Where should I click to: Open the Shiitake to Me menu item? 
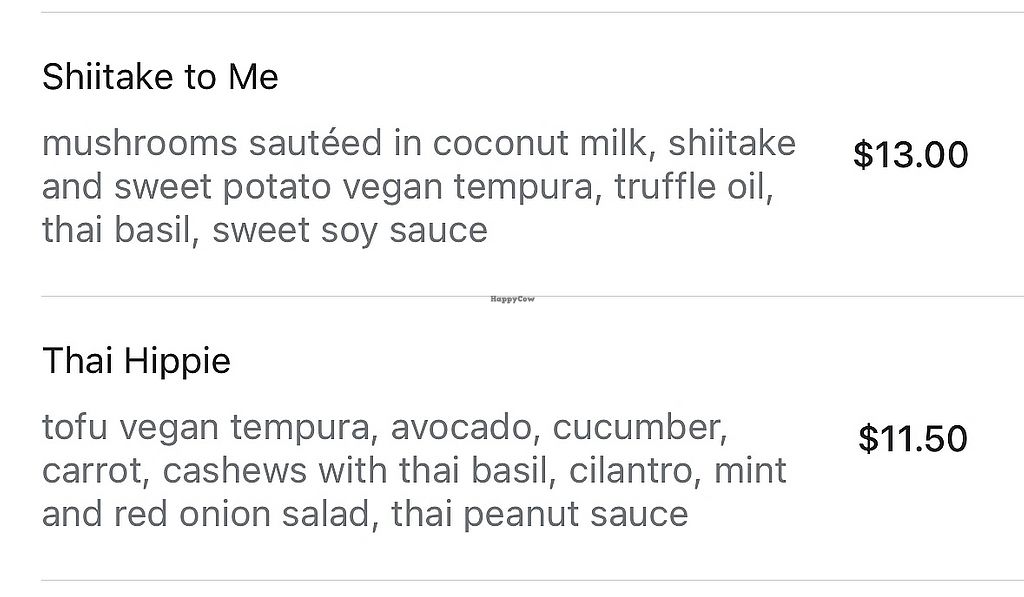coord(160,77)
